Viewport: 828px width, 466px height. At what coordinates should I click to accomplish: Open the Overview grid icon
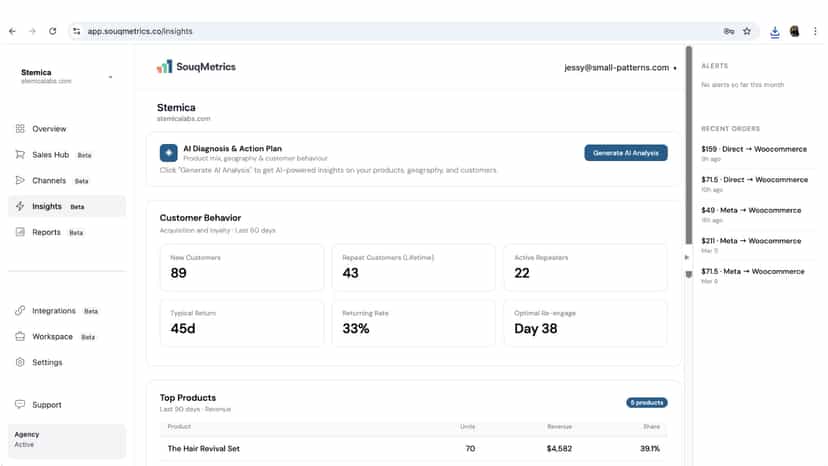click(20, 128)
